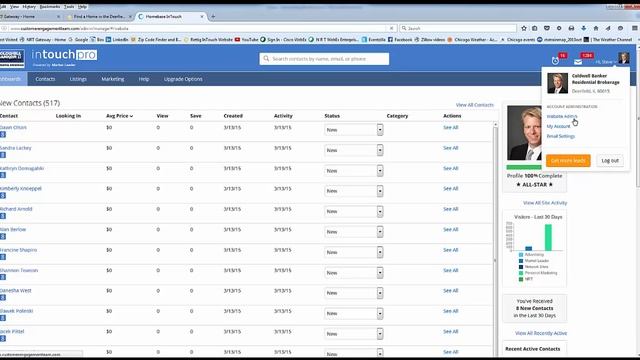This screenshot has width=640, height=360.
Task: Open the reminders alarm clock icon
Action: [555, 61]
